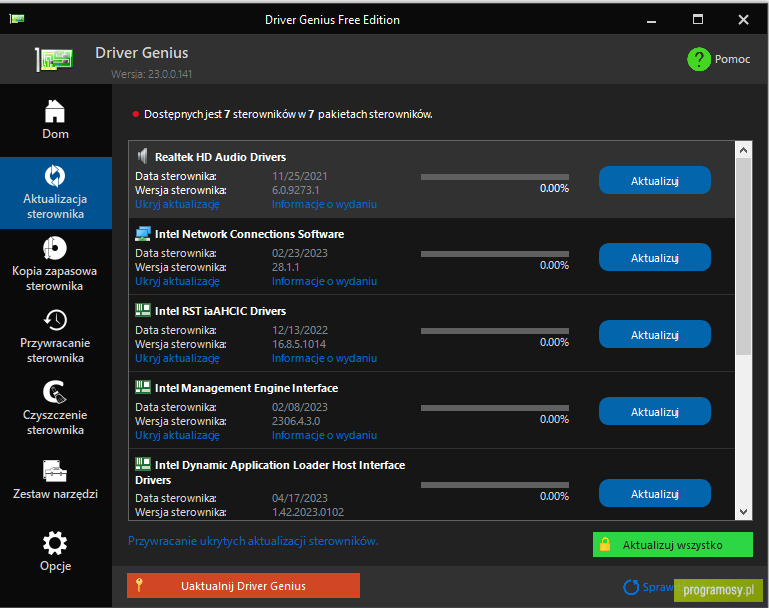
Task: Open the Zestaw narzędzi toolbox icon
Action: click(55, 471)
